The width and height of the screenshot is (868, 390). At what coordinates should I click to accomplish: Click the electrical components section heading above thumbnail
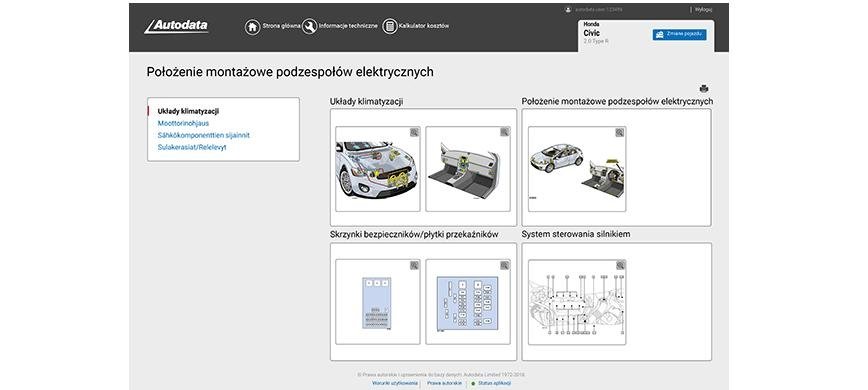(617, 101)
